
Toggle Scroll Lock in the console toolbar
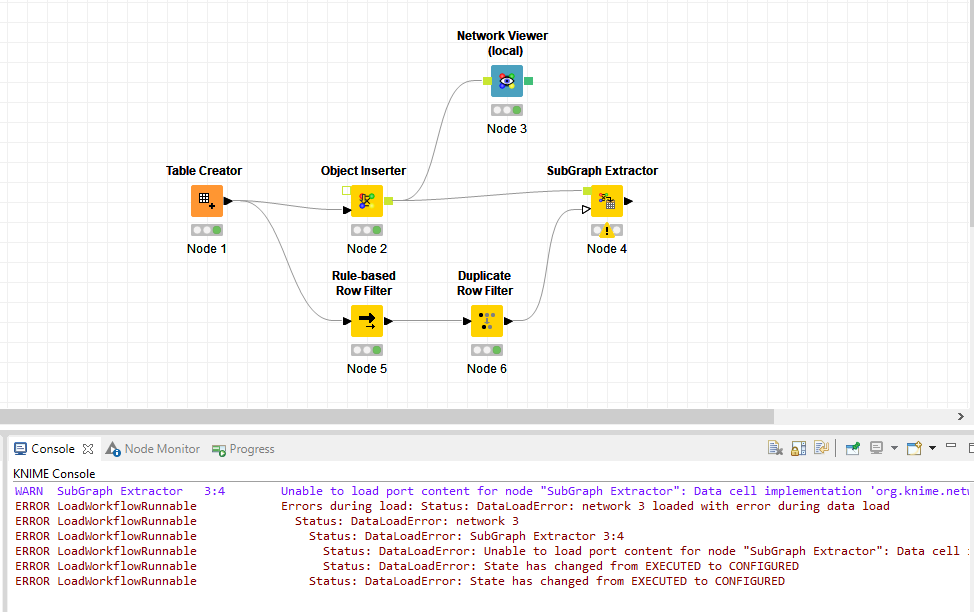pyautogui.click(x=798, y=448)
